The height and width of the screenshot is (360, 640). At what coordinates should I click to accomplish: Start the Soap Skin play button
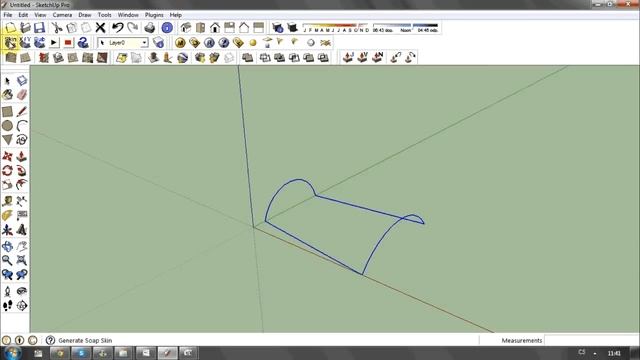pos(53,42)
